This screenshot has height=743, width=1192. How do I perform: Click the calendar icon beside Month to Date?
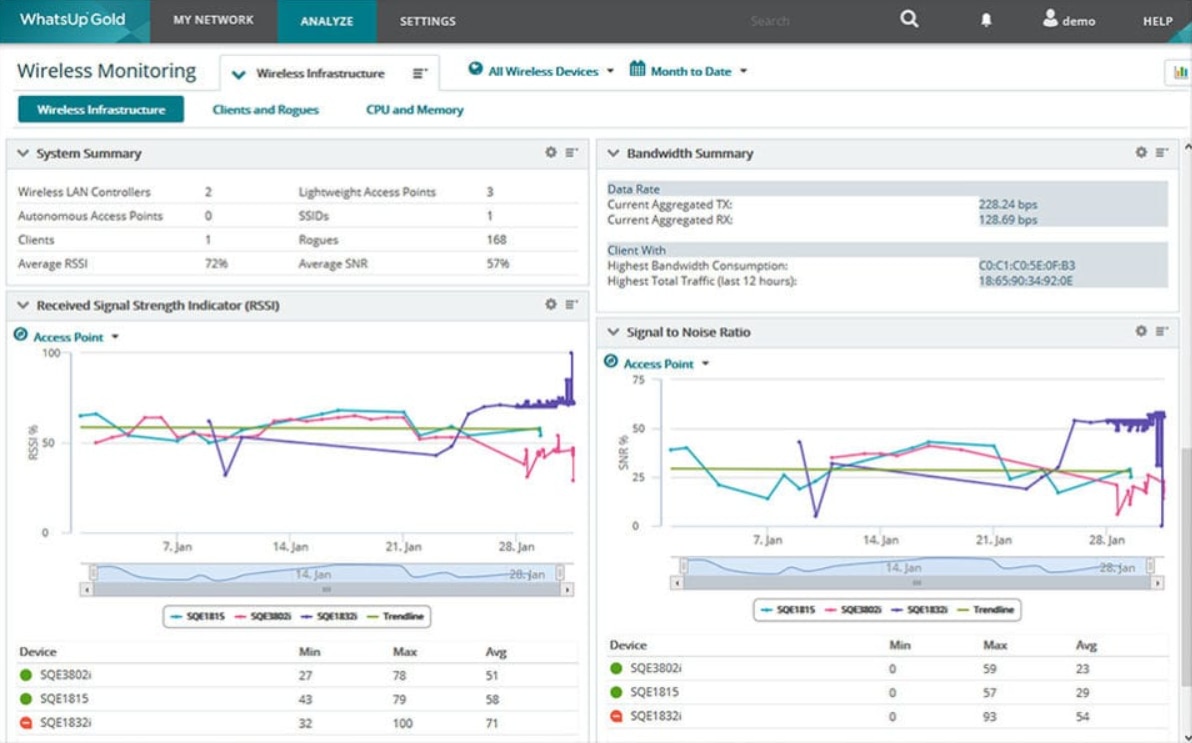coord(636,71)
